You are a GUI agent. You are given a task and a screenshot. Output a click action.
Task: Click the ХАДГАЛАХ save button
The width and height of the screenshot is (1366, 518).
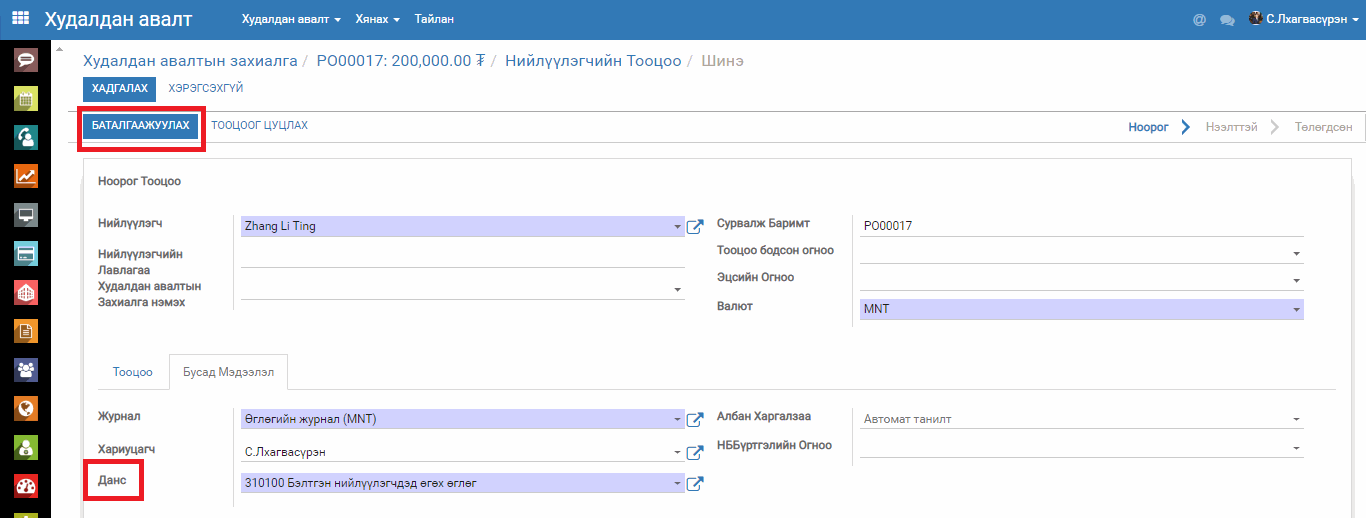point(119,89)
